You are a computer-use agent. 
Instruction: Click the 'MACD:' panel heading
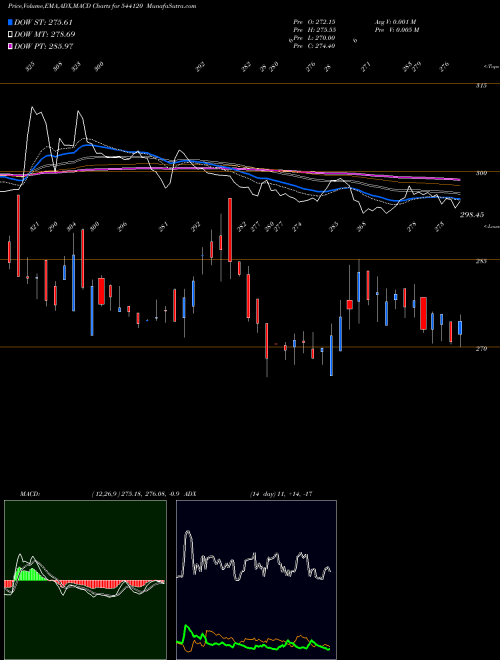[30, 494]
